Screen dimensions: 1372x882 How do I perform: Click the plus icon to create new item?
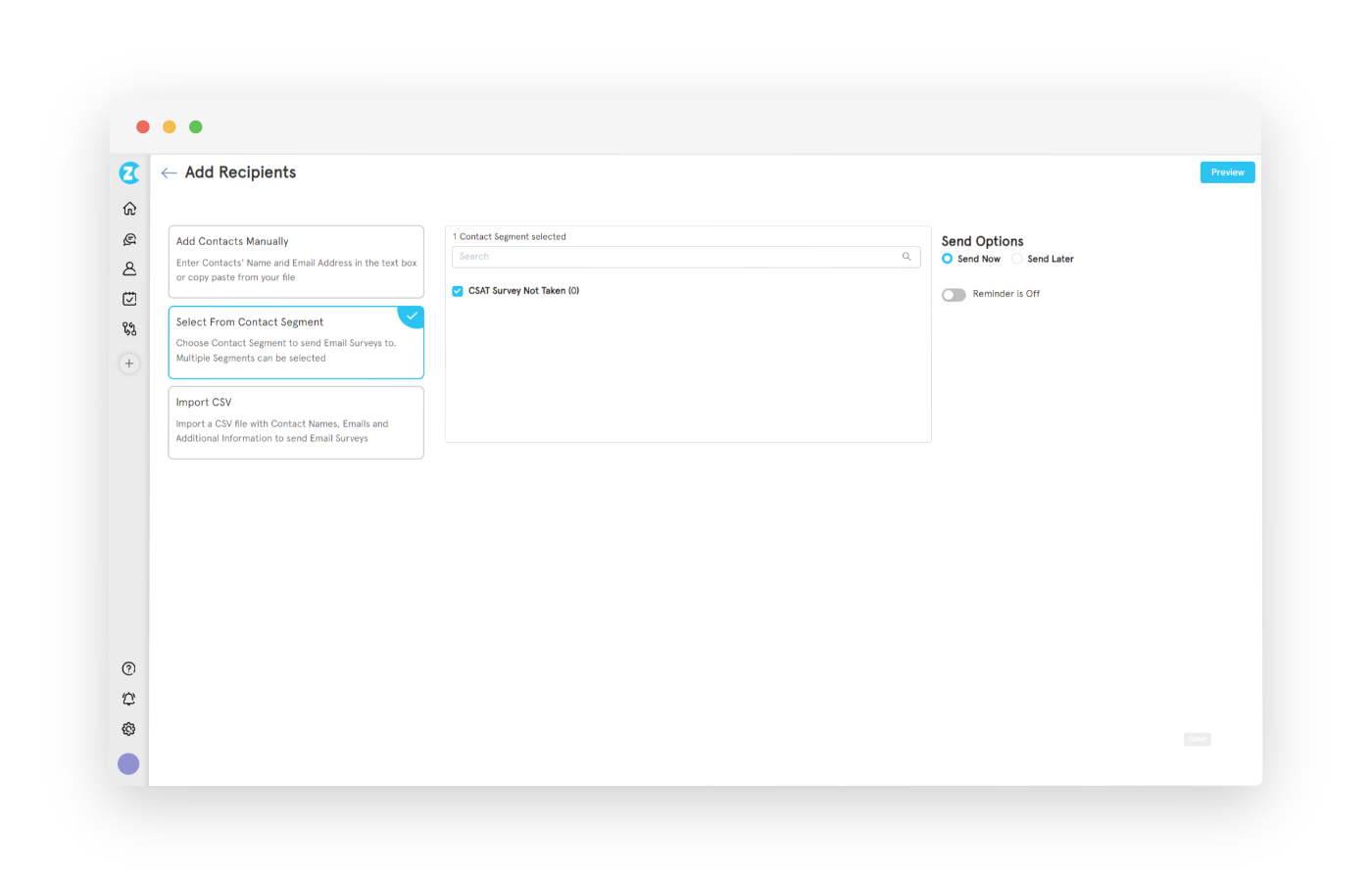point(128,363)
